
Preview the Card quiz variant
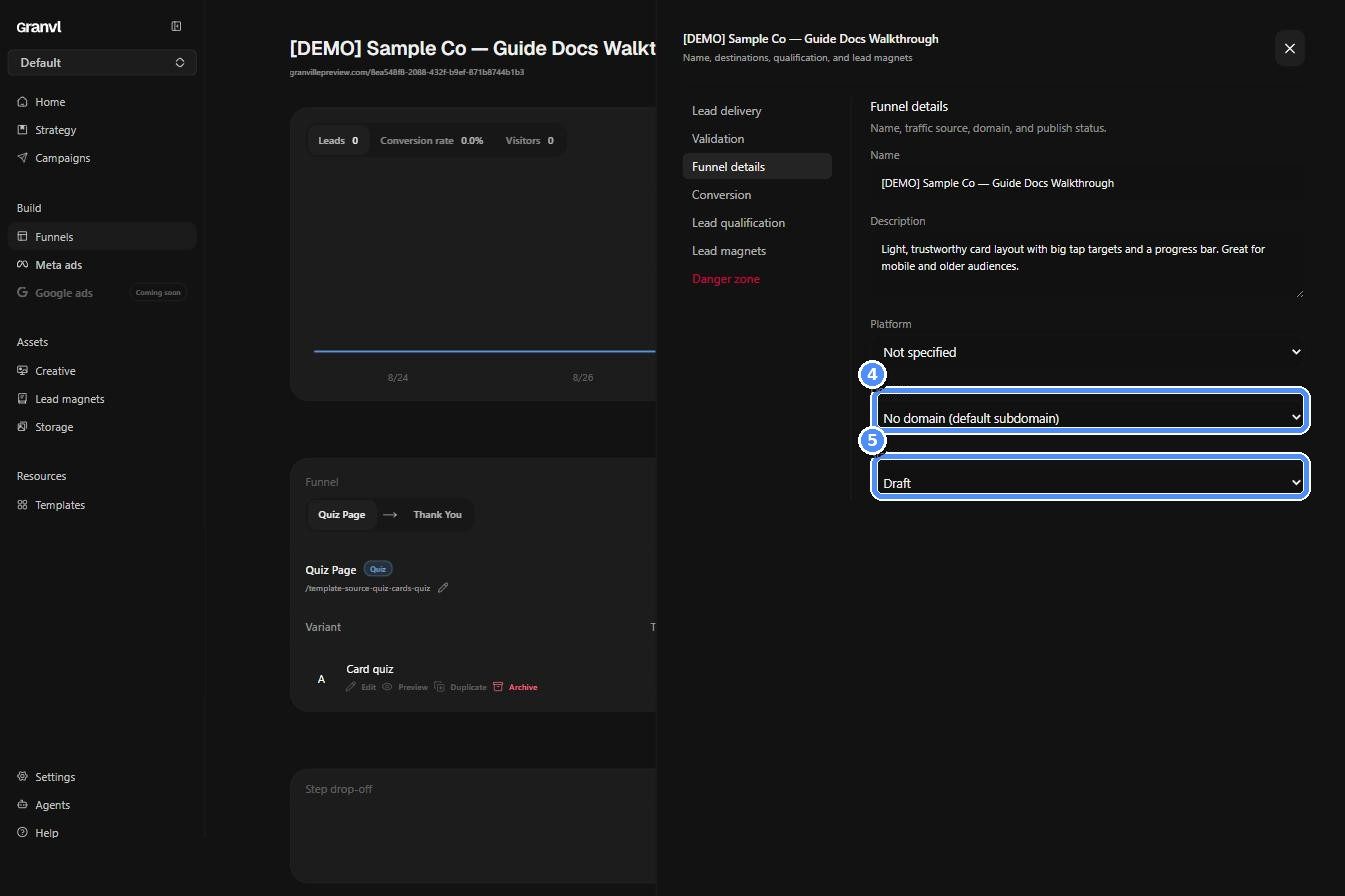(405, 687)
